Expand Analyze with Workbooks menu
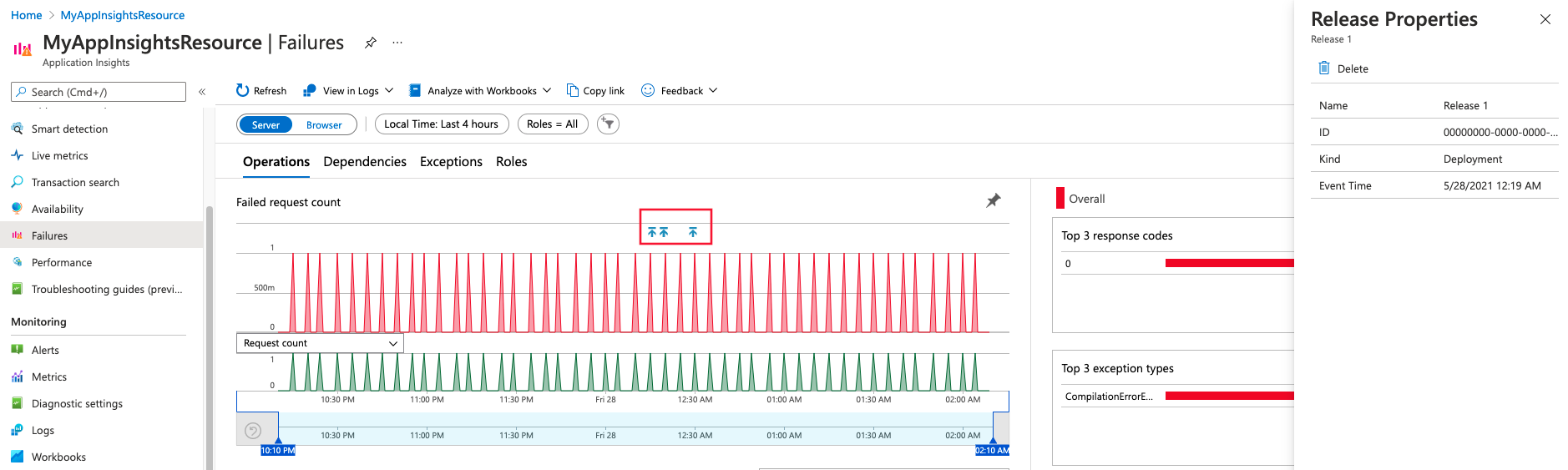This screenshot has width=1568, height=470. coord(480,90)
